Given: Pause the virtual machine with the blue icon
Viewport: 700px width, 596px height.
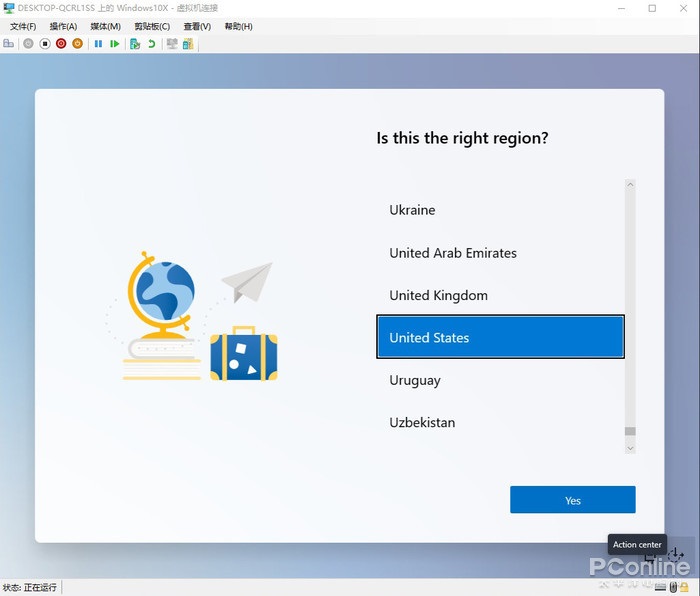Looking at the screenshot, I should click(x=98, y=44).
